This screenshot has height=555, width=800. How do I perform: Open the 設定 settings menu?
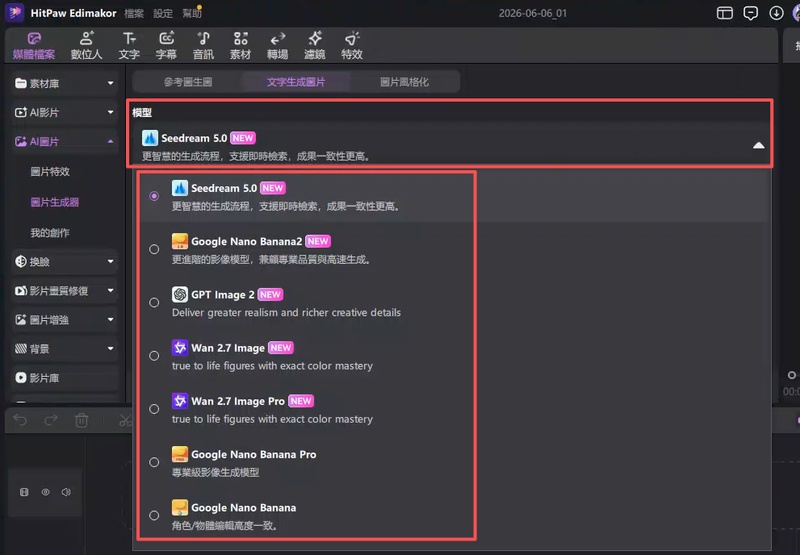point(163,14)
